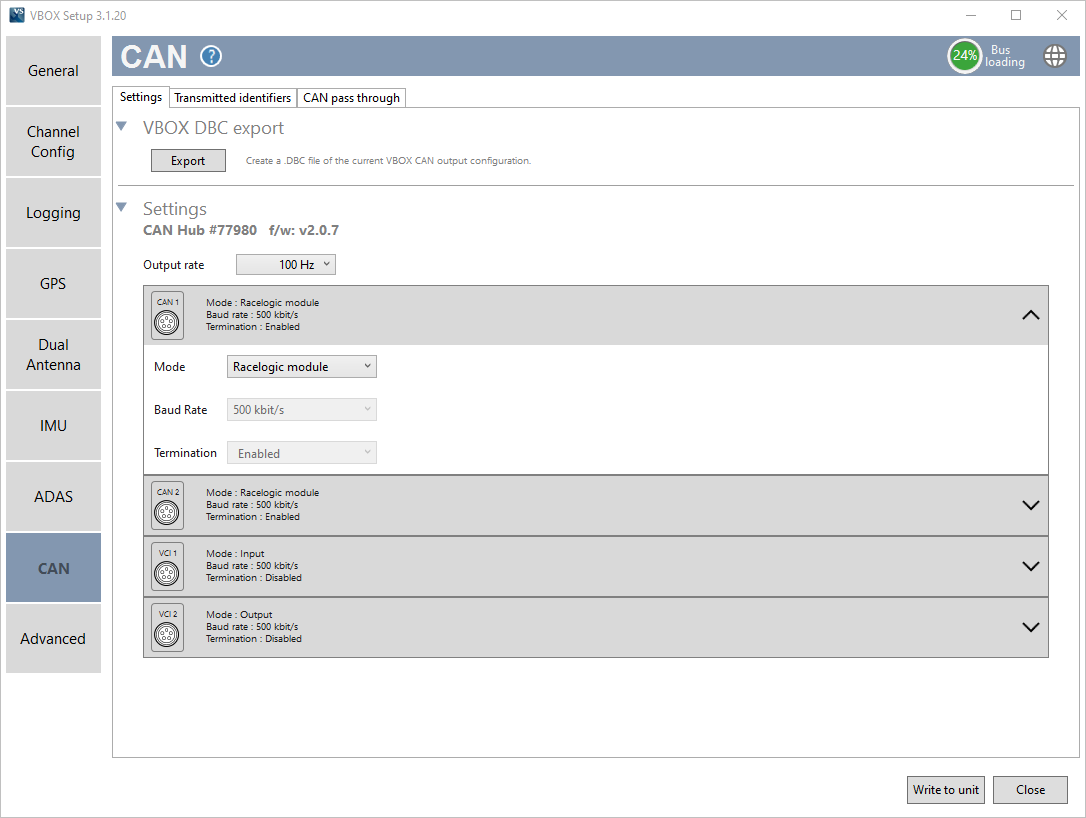The width and height of the screenshot is (1086, 818).
Task: Click the Write to unit button
Action: [x=945, y=790]
